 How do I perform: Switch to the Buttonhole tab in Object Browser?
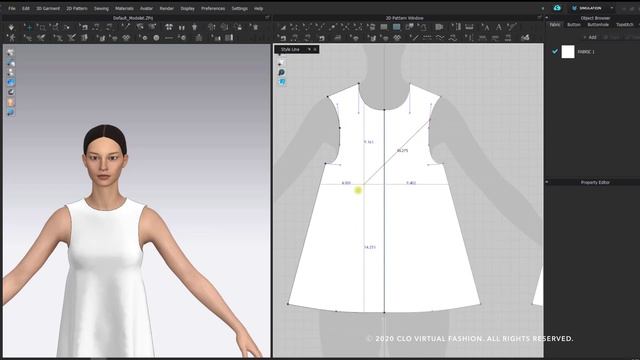pyautogui.click(x=598, y=24)
